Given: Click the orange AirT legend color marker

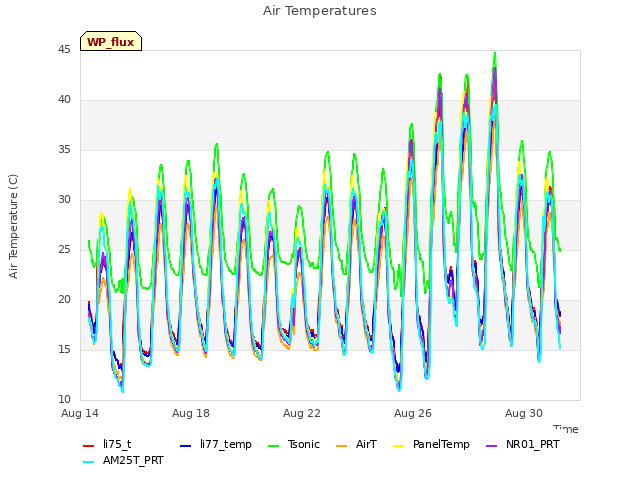Looking at the screenshot, I should [x=342, y=446].
